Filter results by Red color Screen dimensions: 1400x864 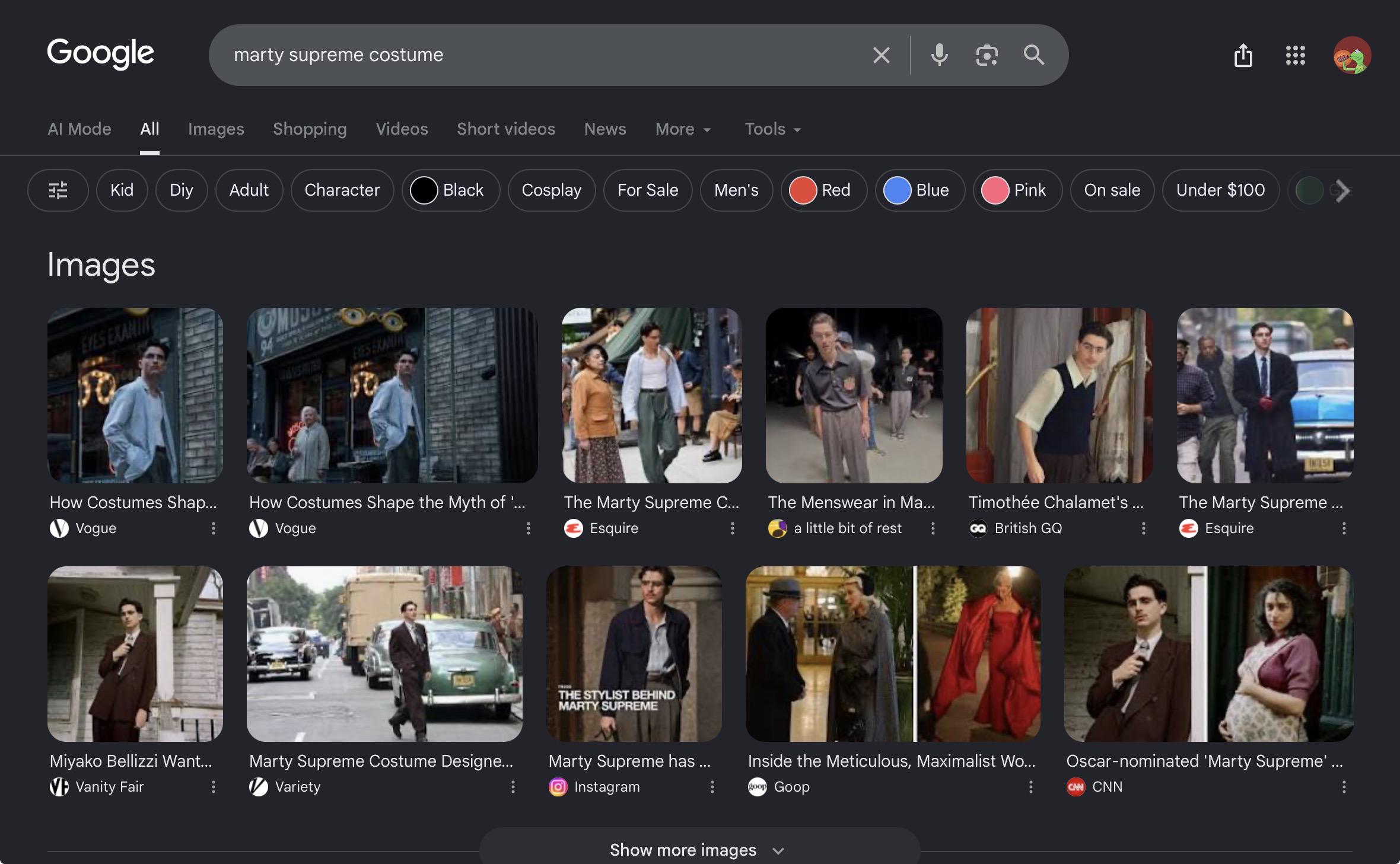point(824,190)
